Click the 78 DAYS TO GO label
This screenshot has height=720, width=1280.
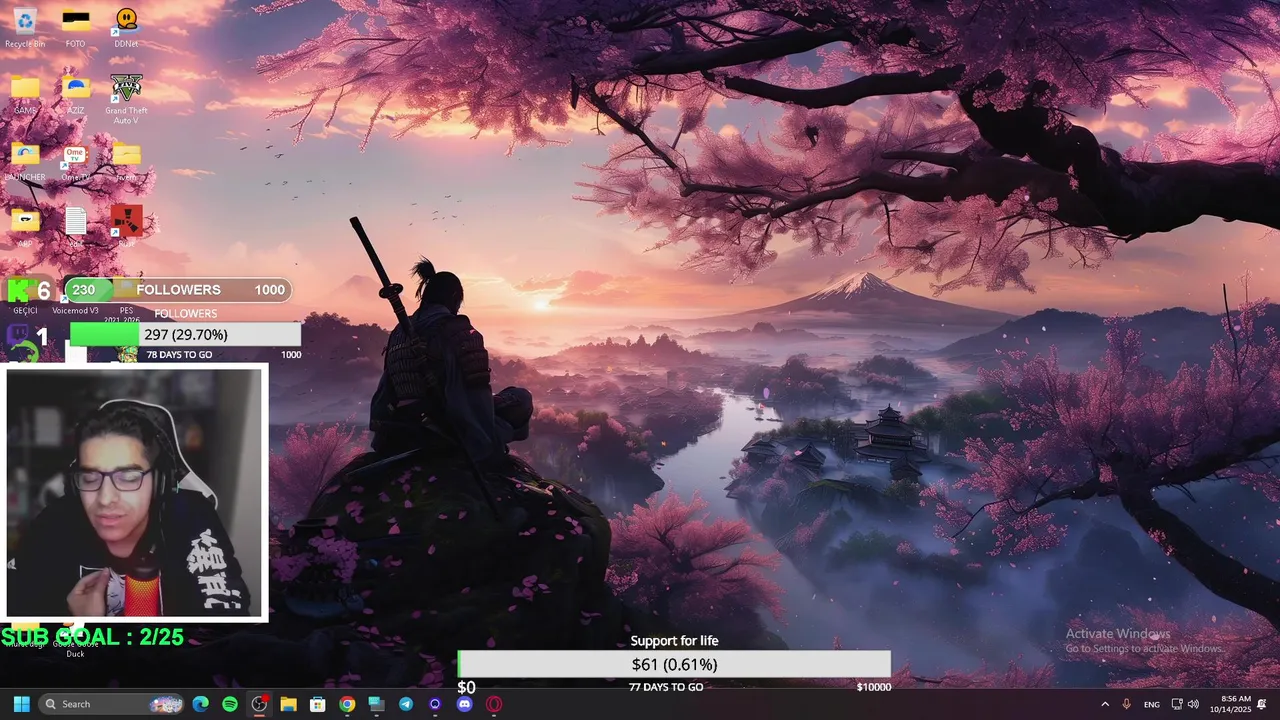(179, 355)
